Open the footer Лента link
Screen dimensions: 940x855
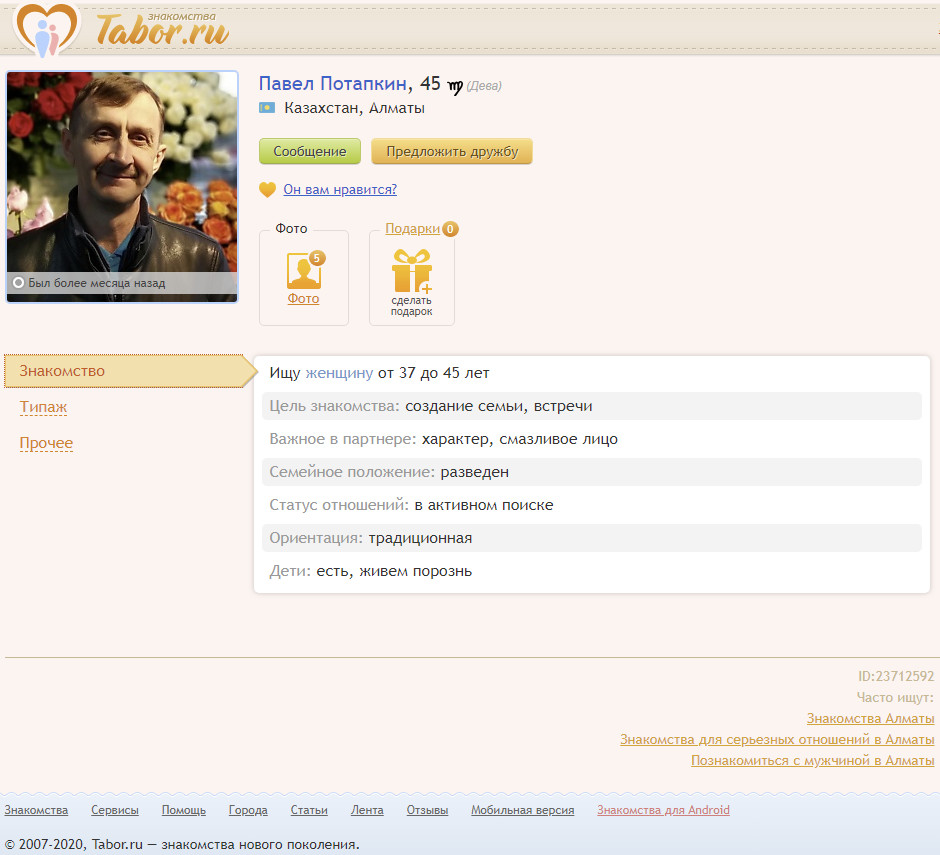click(x=367, y=810)
